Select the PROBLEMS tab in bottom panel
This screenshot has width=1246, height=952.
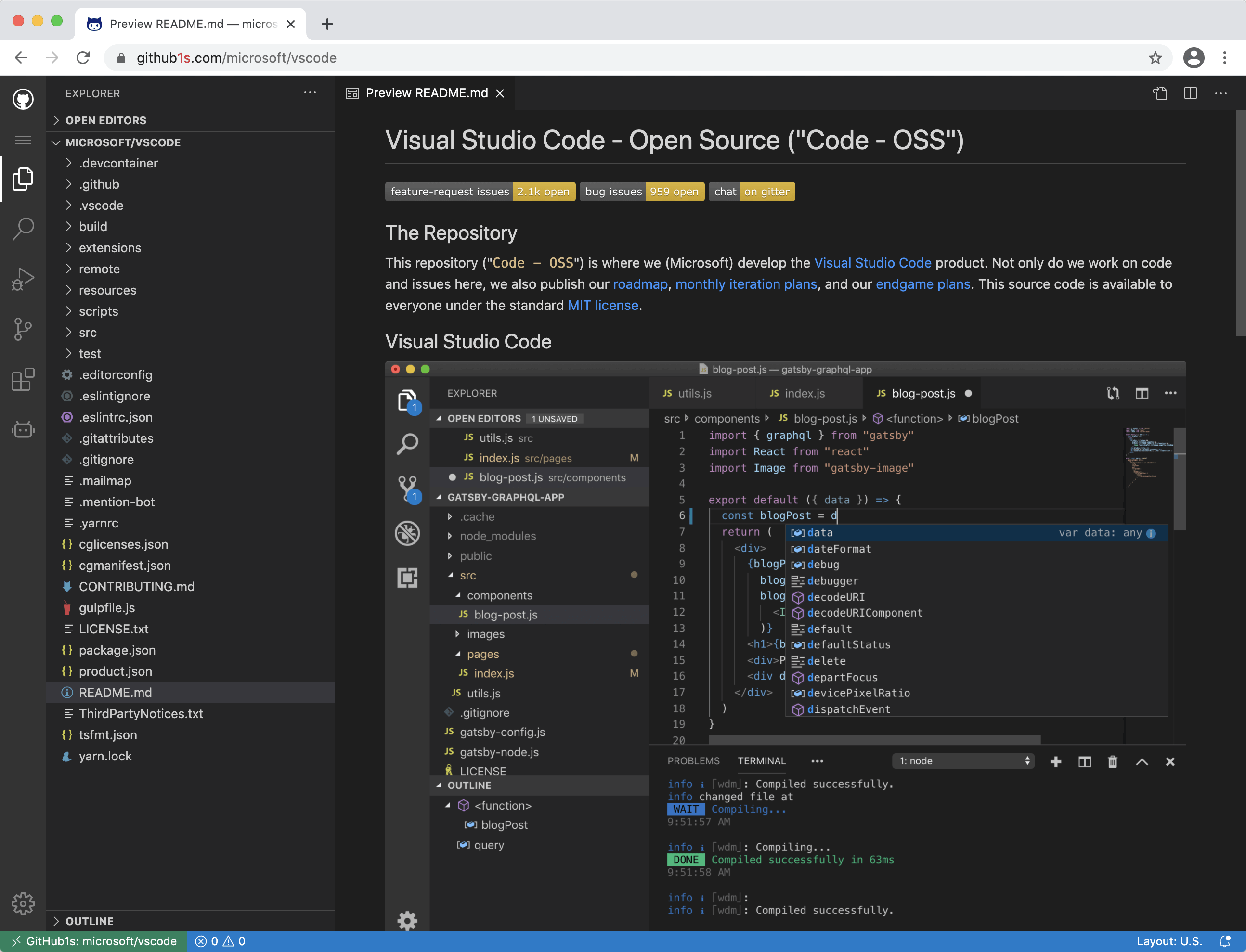[693, 760]
